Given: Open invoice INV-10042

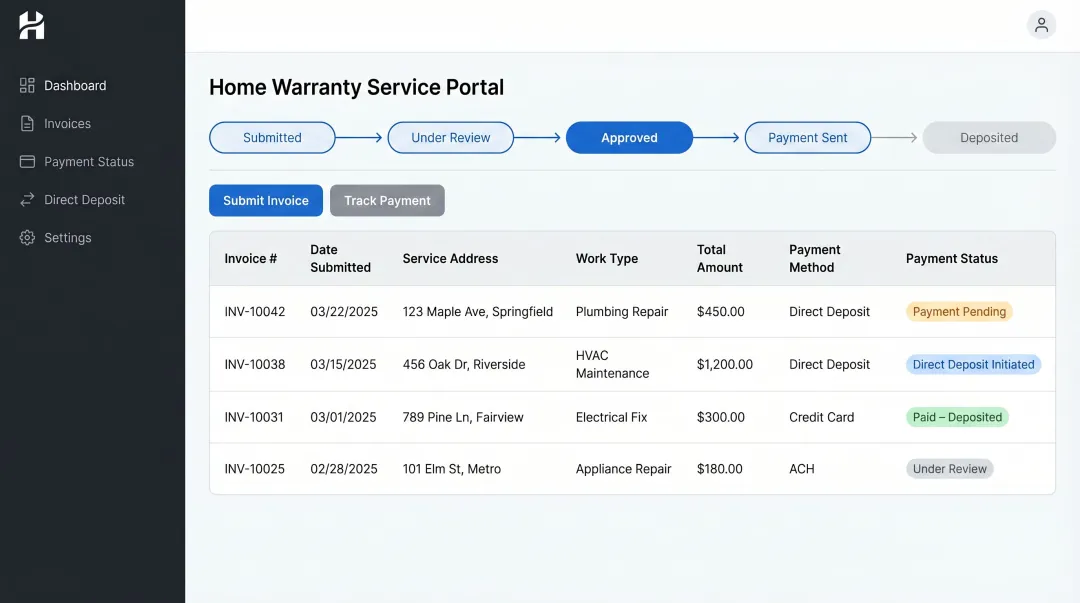Looking at the screenshot, I should click(255, 311).
